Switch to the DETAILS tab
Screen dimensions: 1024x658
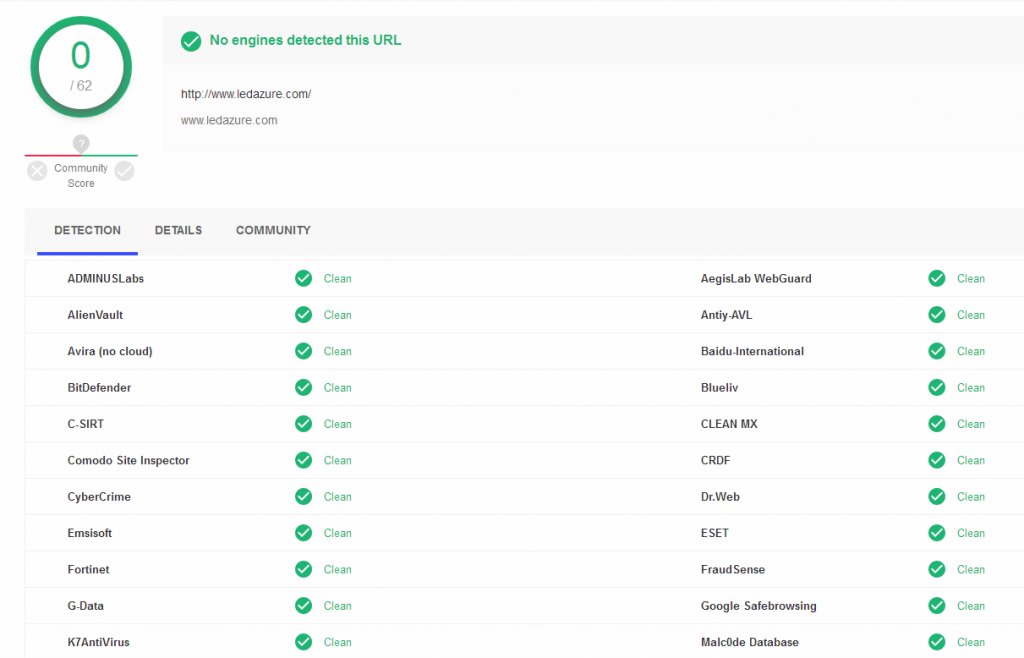click(178, 230)
